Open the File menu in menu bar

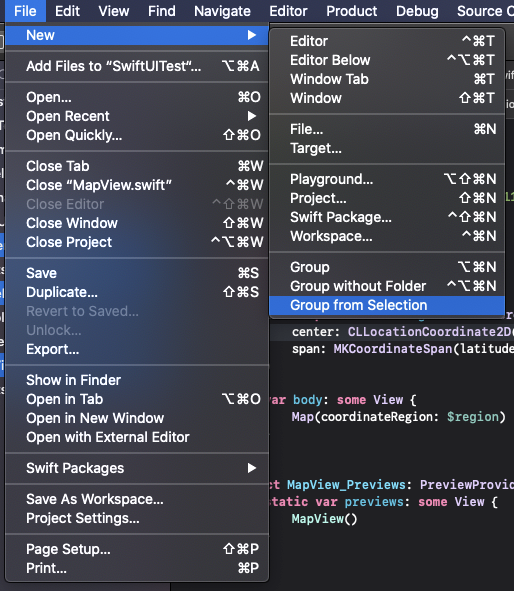click(x=25, y=11)
